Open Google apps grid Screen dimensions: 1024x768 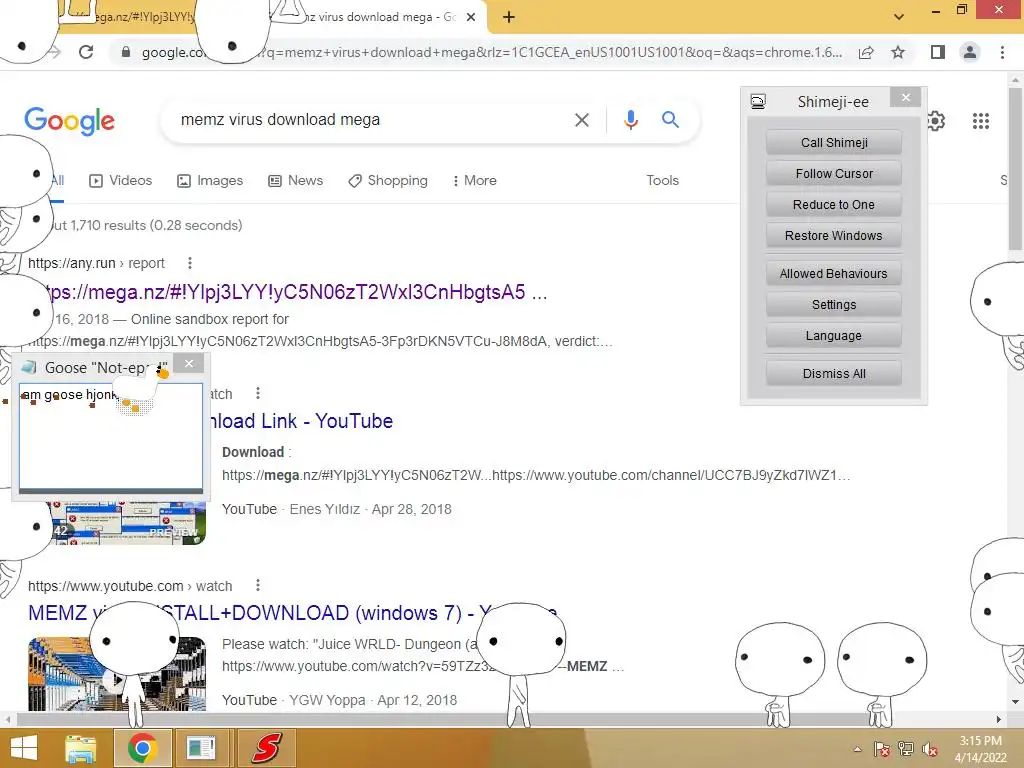(980, 121)
